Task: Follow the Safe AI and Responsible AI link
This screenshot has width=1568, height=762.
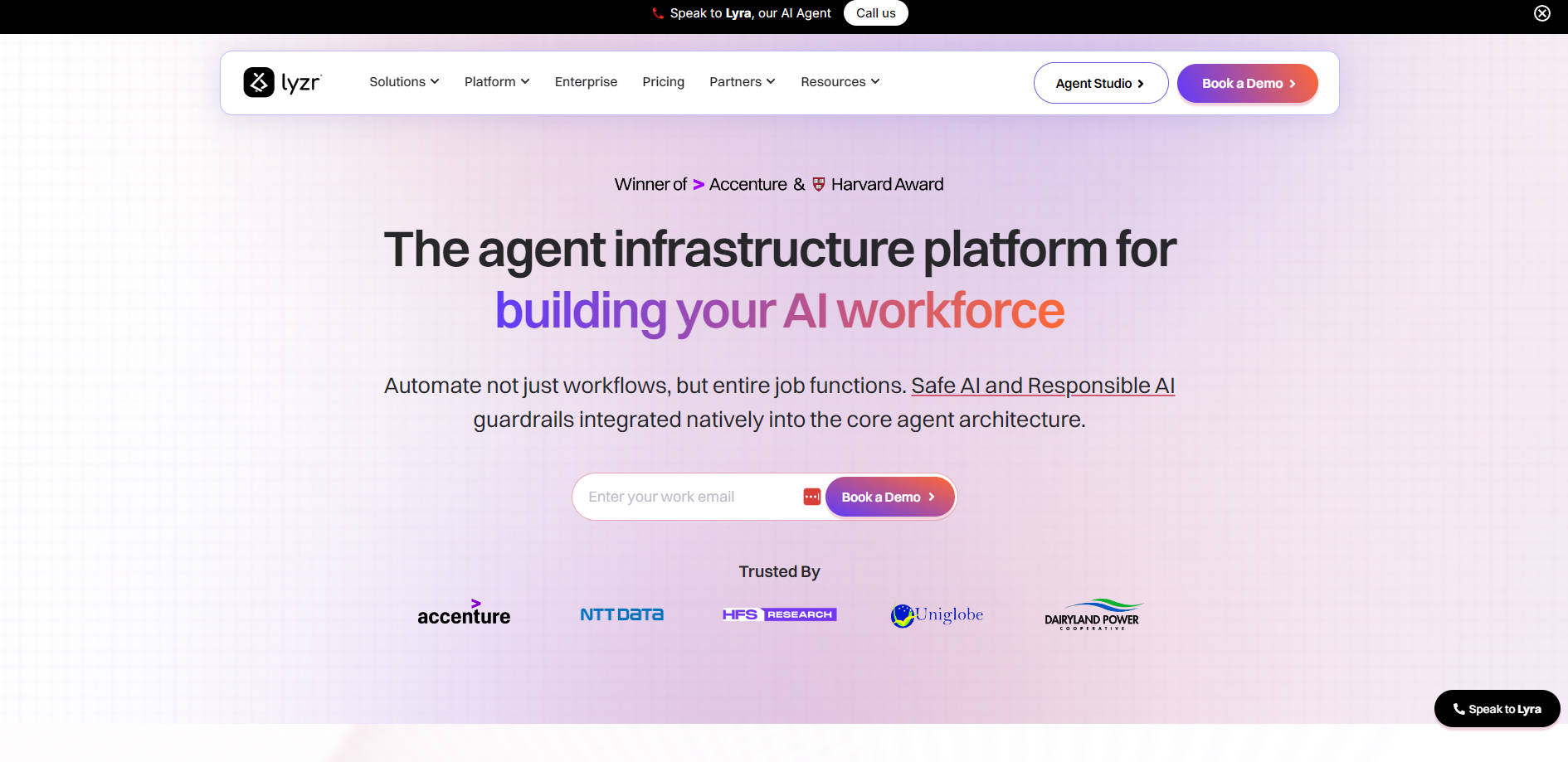Action: click(1042, 386)
